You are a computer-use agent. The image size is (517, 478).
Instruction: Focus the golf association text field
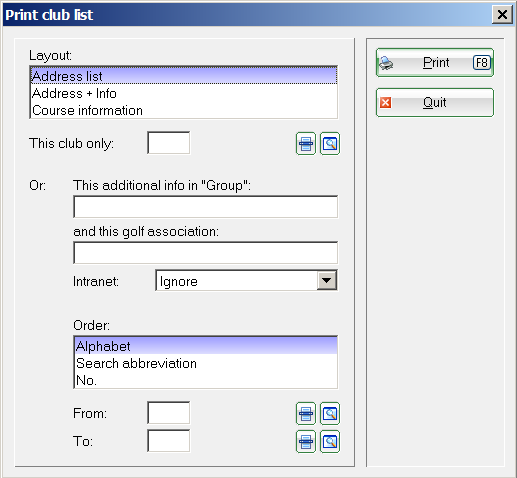point(205,253)
